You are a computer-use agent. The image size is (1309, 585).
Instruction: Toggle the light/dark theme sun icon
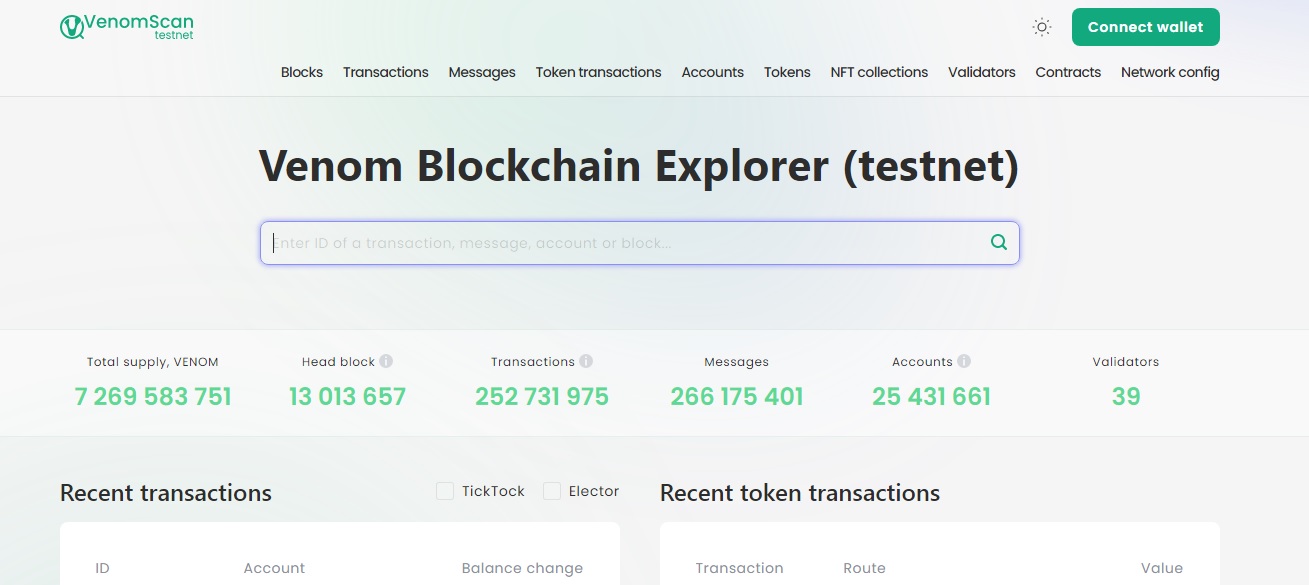pos(1042,27)
